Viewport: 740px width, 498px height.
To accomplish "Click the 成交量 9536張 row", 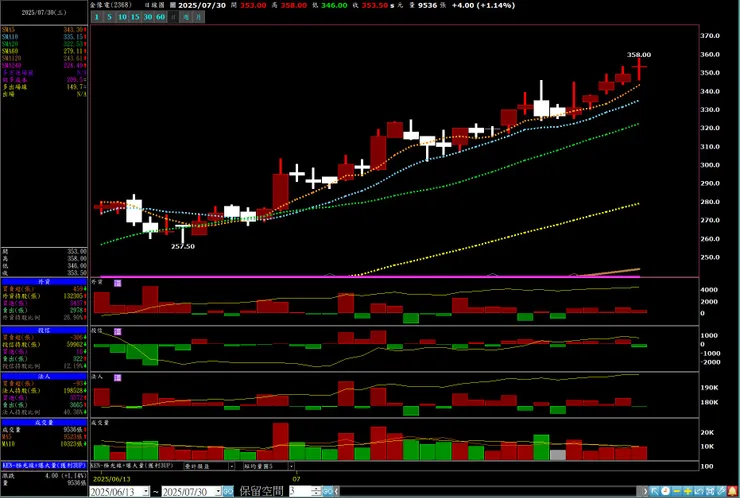I will 44,430.
